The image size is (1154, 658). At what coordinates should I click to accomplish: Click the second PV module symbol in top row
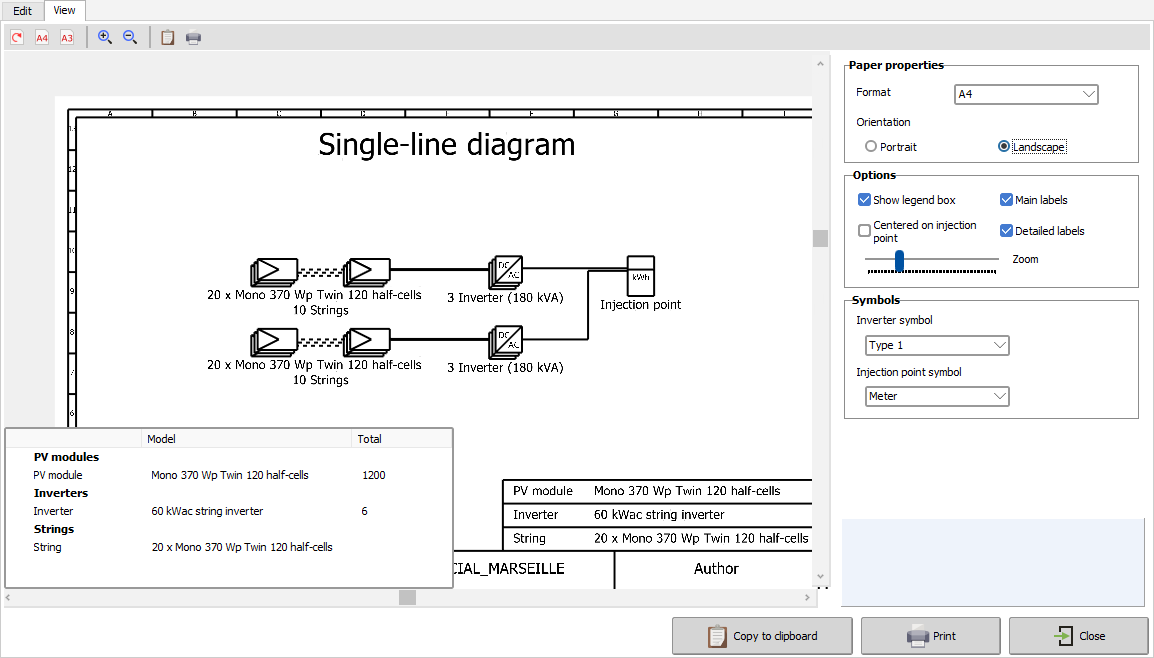367,272
